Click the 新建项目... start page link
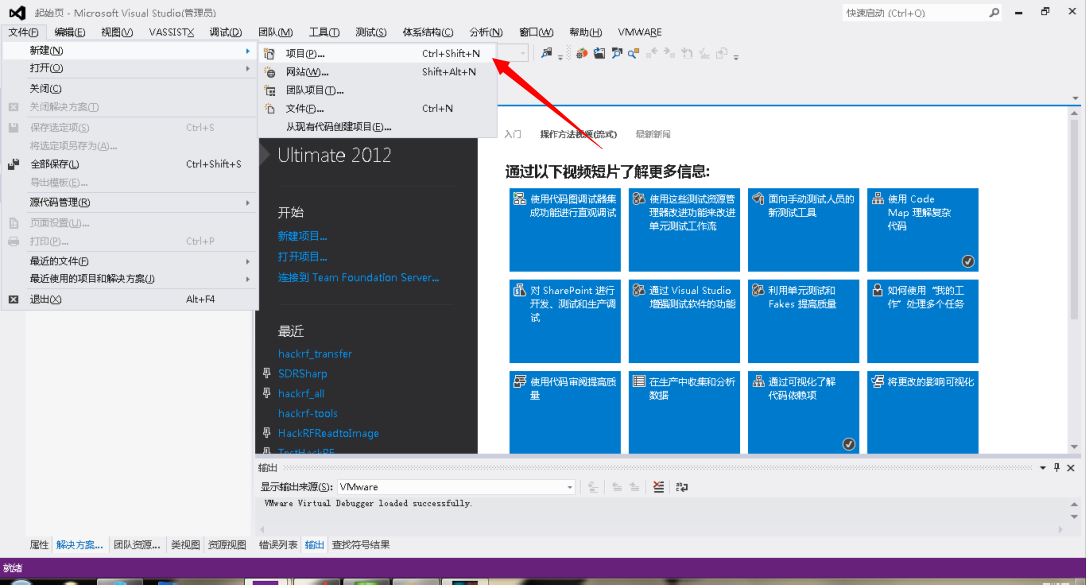The width and height of the screenshot is (1086, 585). [303, 236]
